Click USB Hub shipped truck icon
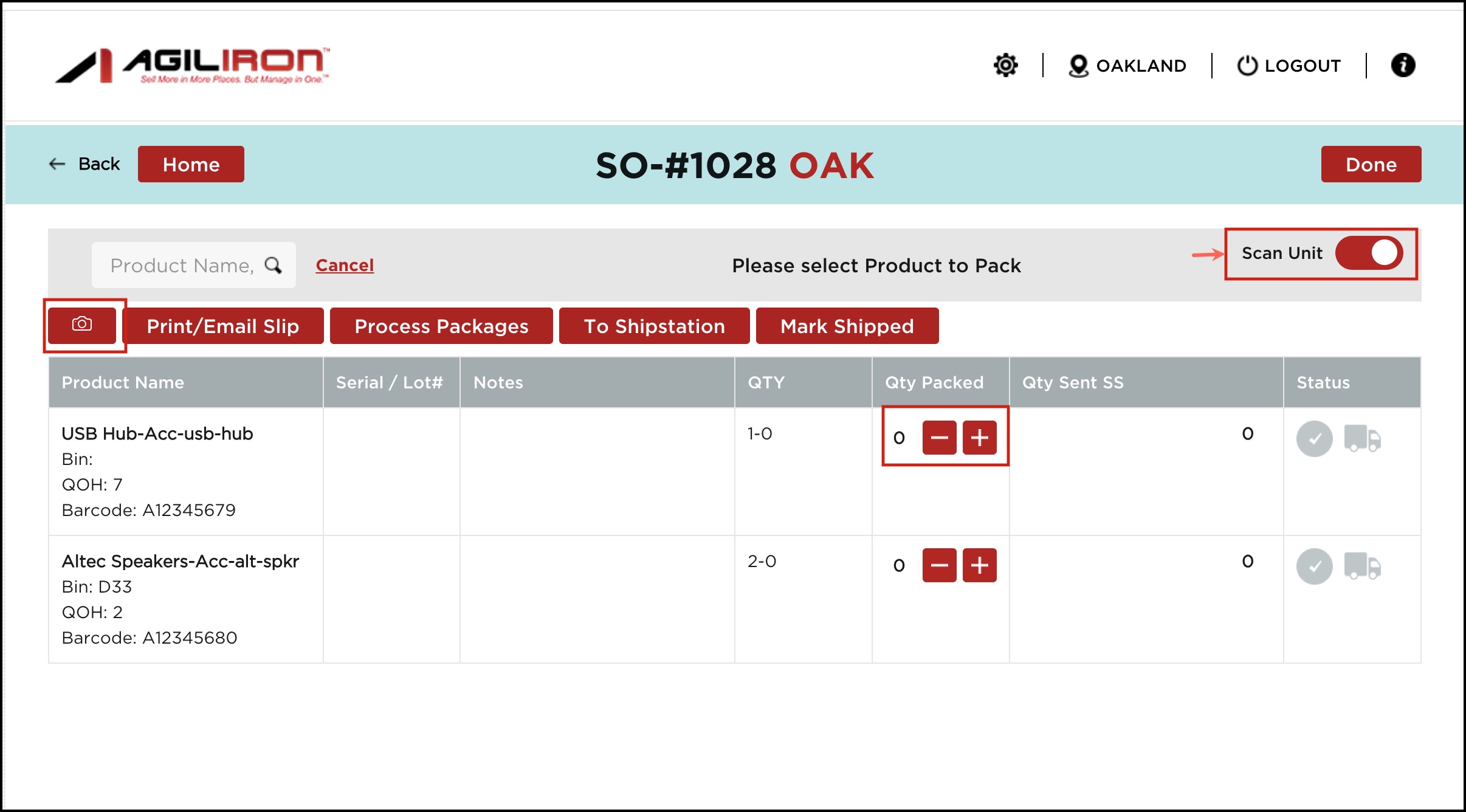 pyautogui.click(x=1362, y=438)
